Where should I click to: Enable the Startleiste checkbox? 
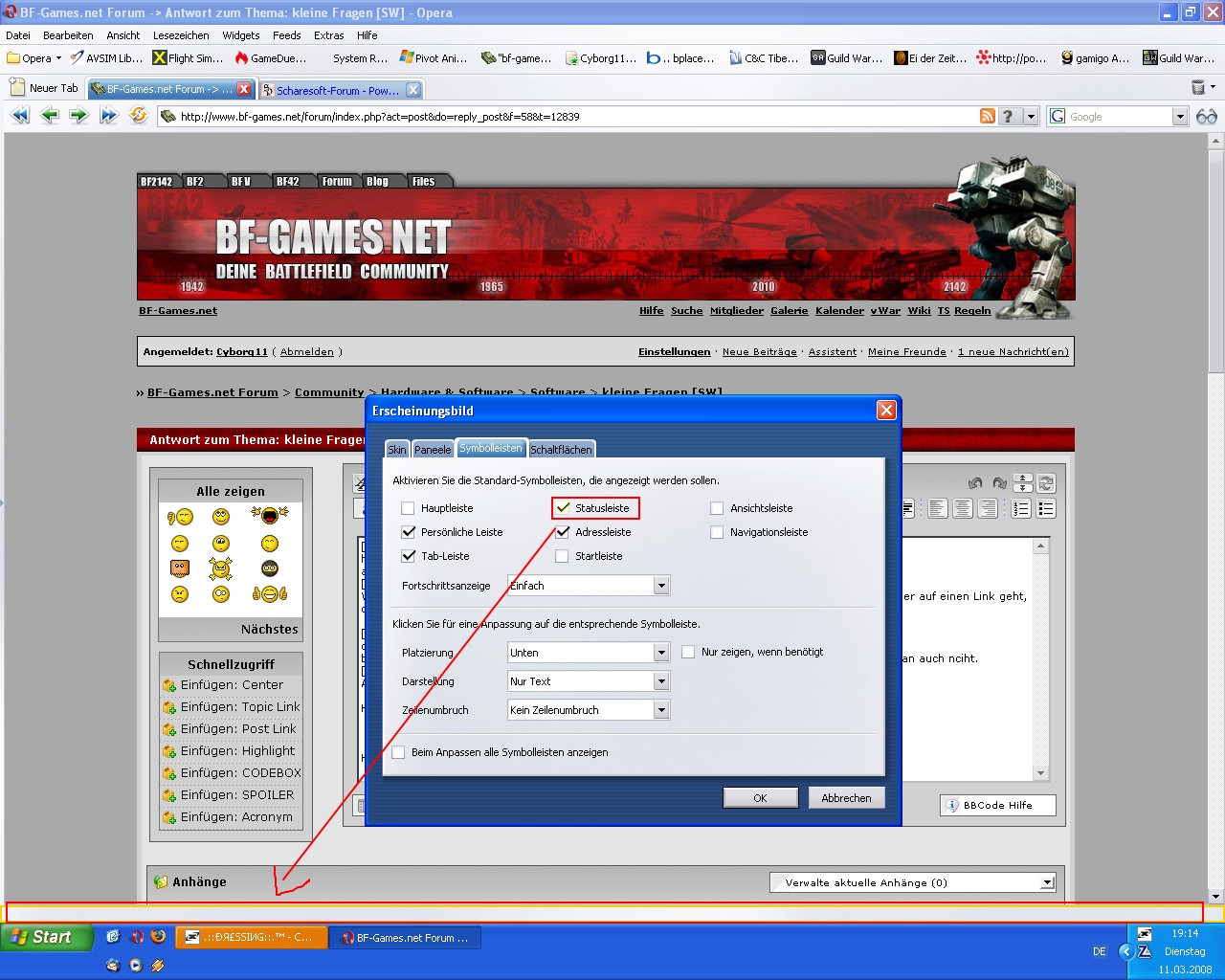point(563,556)
